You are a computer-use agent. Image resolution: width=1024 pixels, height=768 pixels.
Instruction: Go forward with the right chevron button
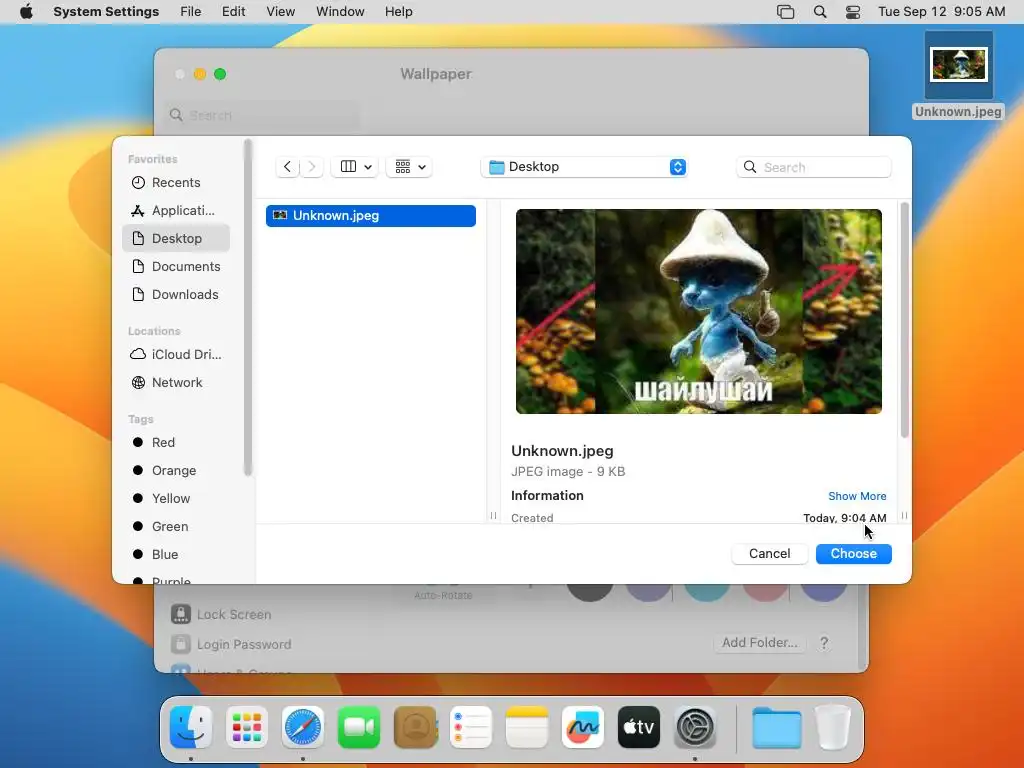(312, 167)
